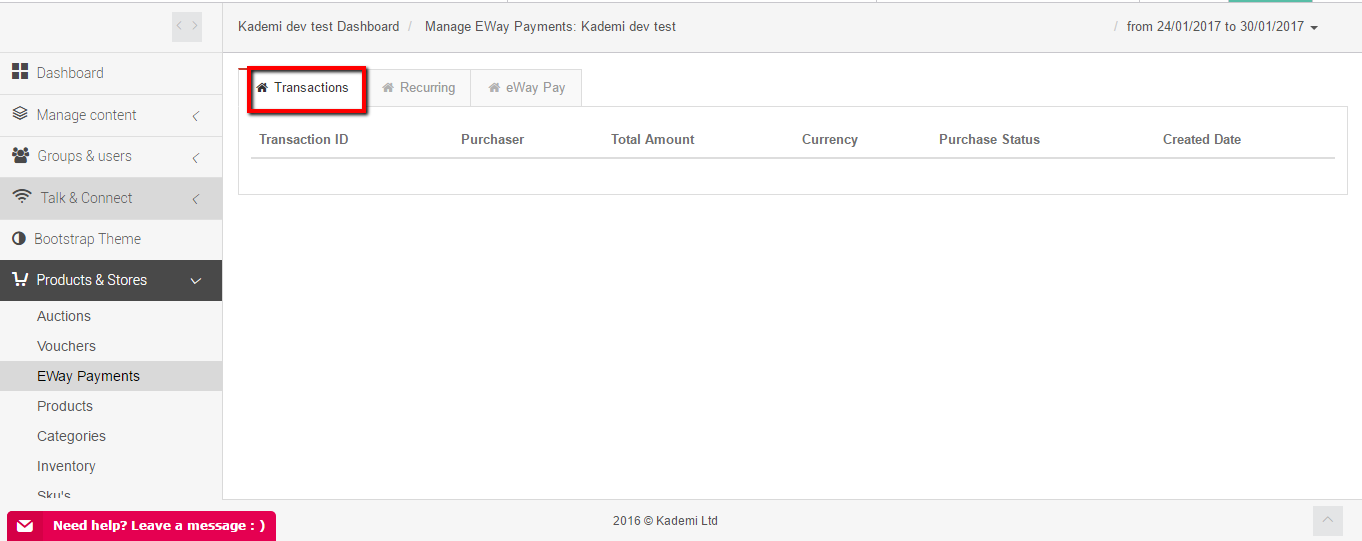Image resolution: width=1362 pixels, height=541 pixels.
Task: Click the Transaction ID column header
Action: point(303,140)
